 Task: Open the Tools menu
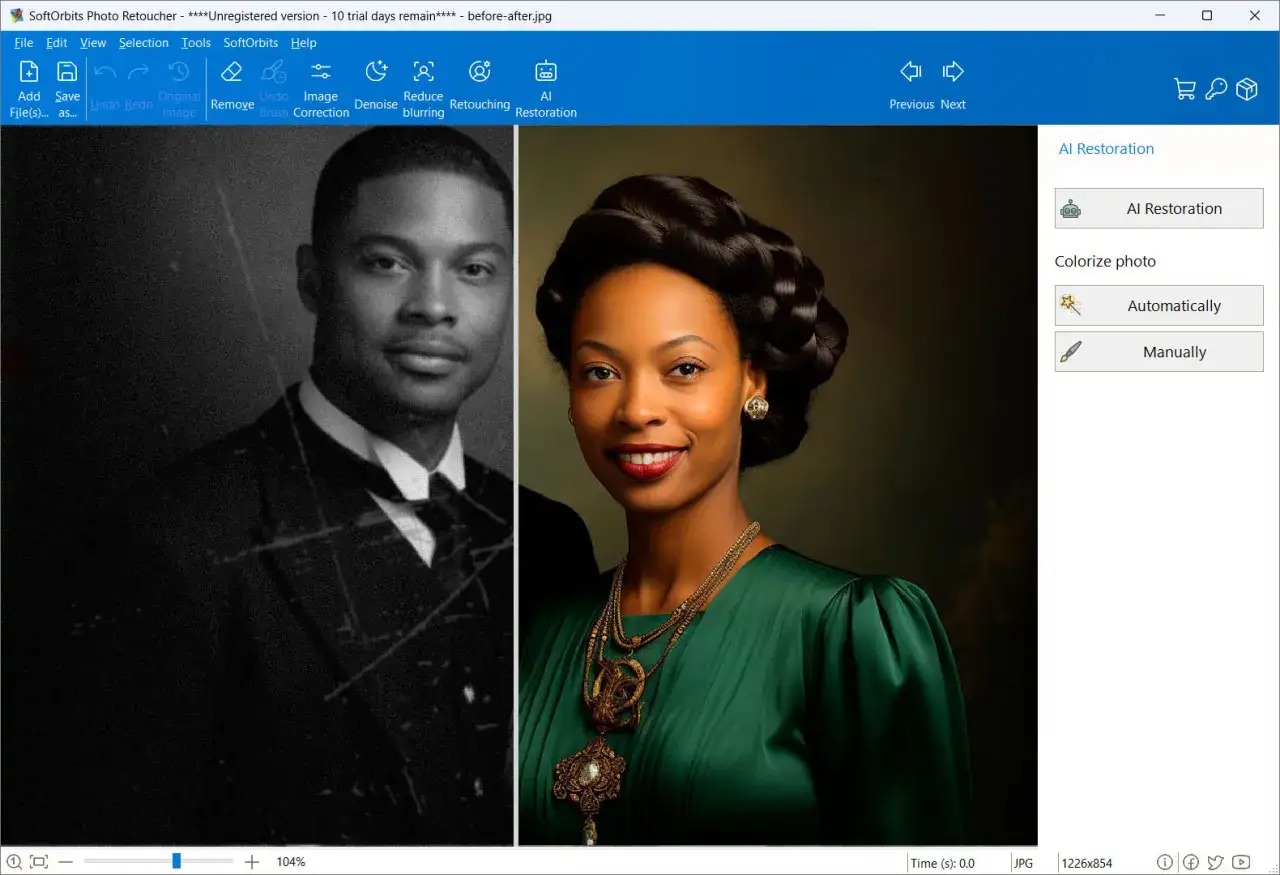pyautogui.click(x=196, y=43)
